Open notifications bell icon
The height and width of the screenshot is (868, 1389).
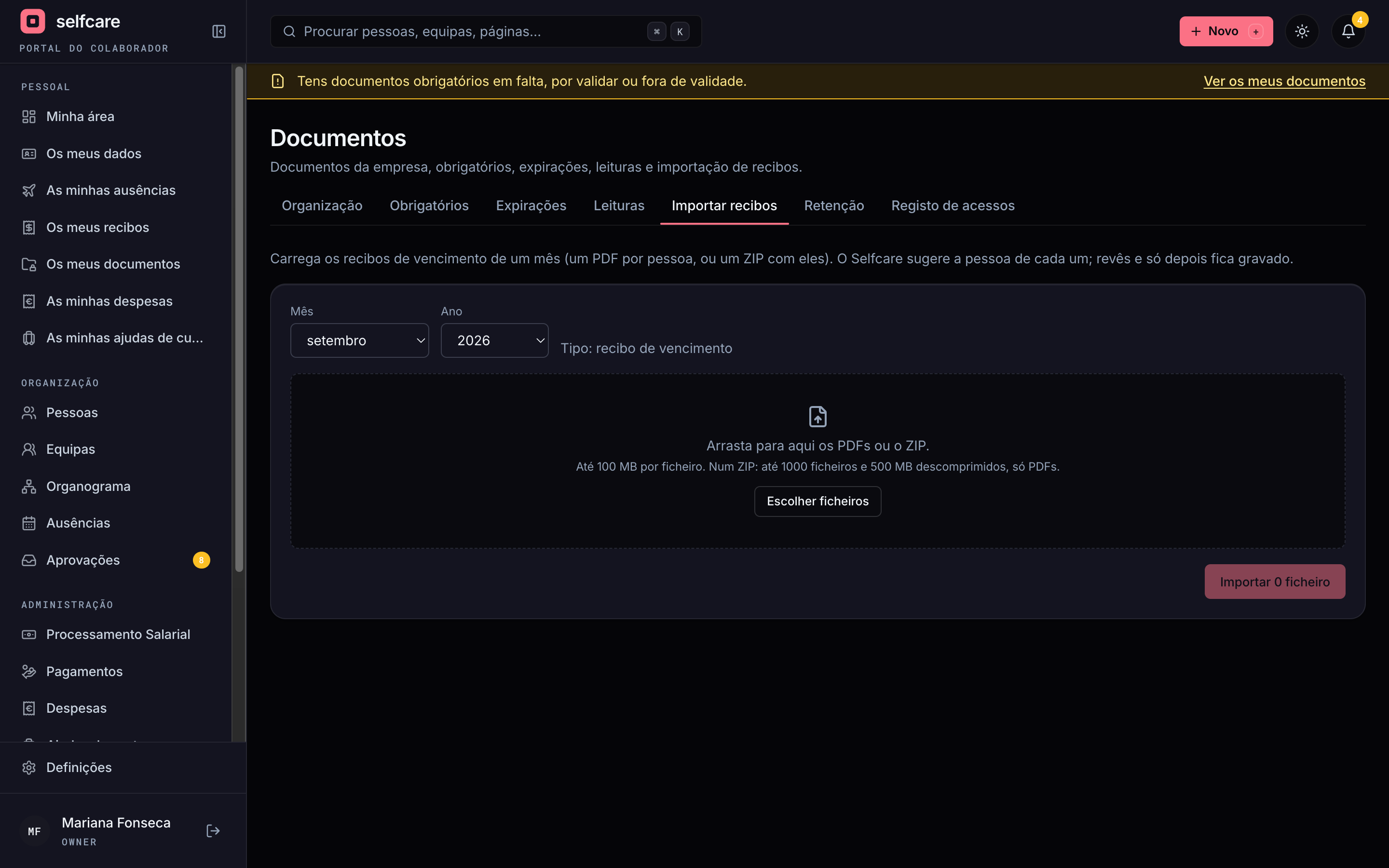pos(1348,31)
